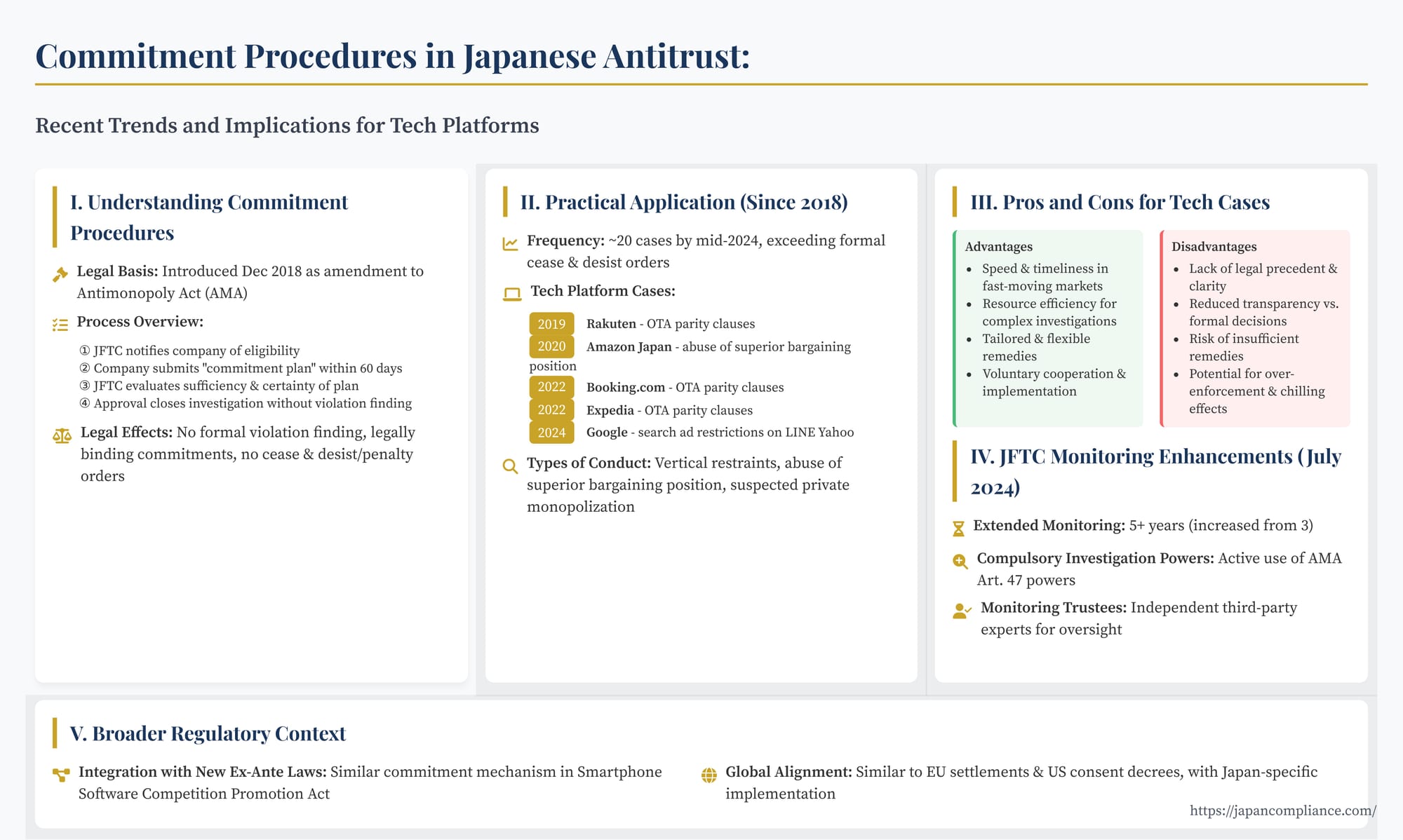Click the Tech Platform Cases label

[x=603, y=291]
